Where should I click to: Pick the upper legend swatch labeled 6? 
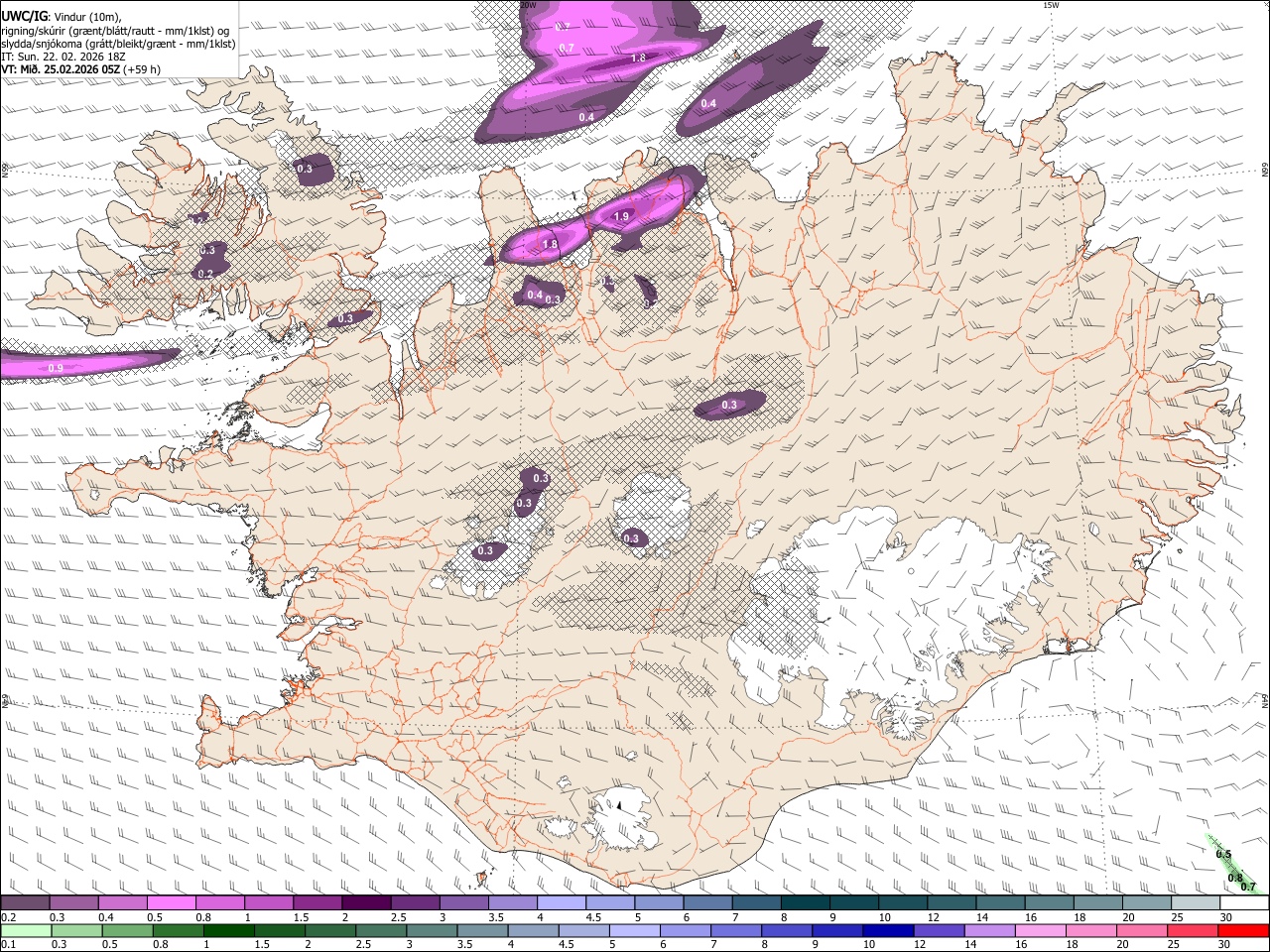click(707, 903)
